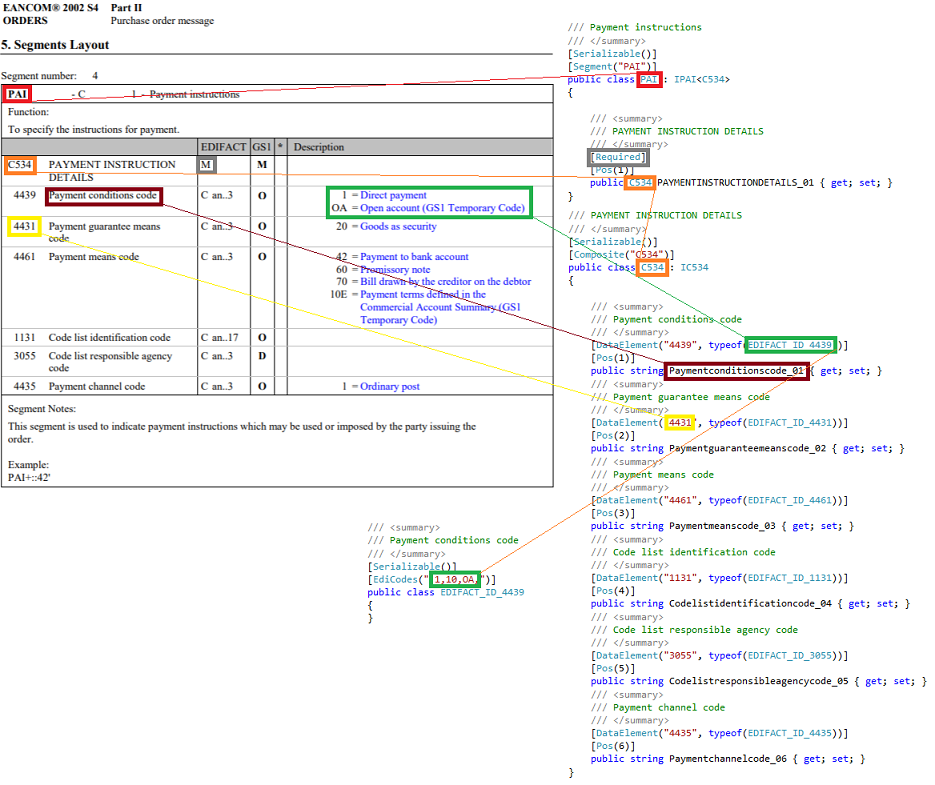This screenshot has height=785, width=935.
Task: Select the PAI segment tag in the table header
Action: click(x=17, y=94)
